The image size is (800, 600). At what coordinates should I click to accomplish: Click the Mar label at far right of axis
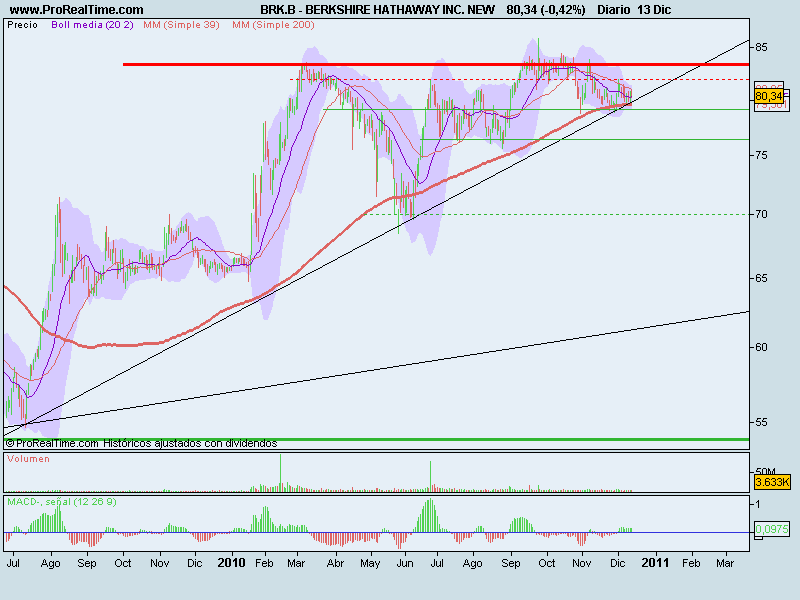click(x=725, y=563)
